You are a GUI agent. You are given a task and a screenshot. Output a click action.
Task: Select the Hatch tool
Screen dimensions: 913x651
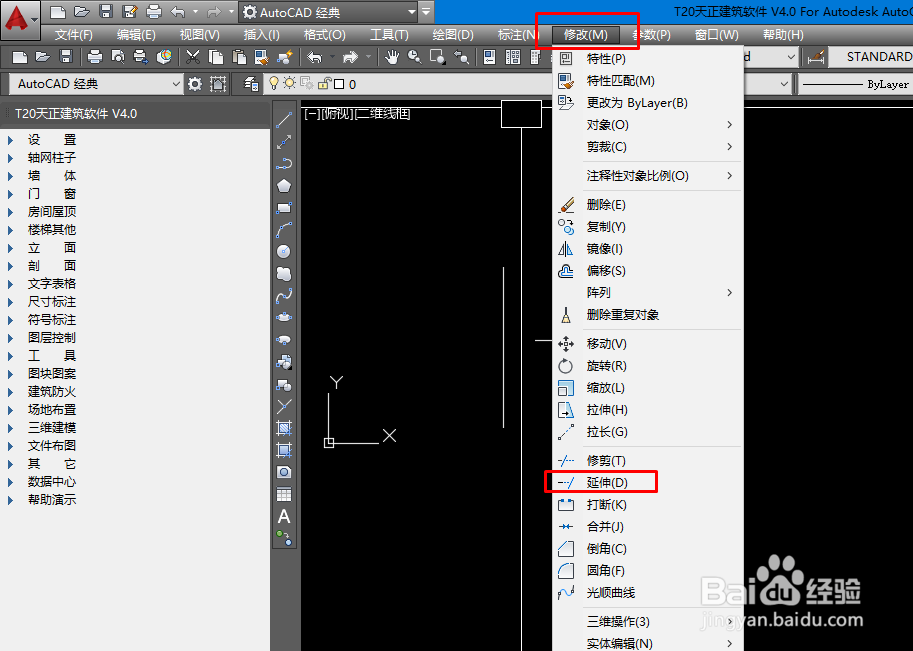[284, 428]
